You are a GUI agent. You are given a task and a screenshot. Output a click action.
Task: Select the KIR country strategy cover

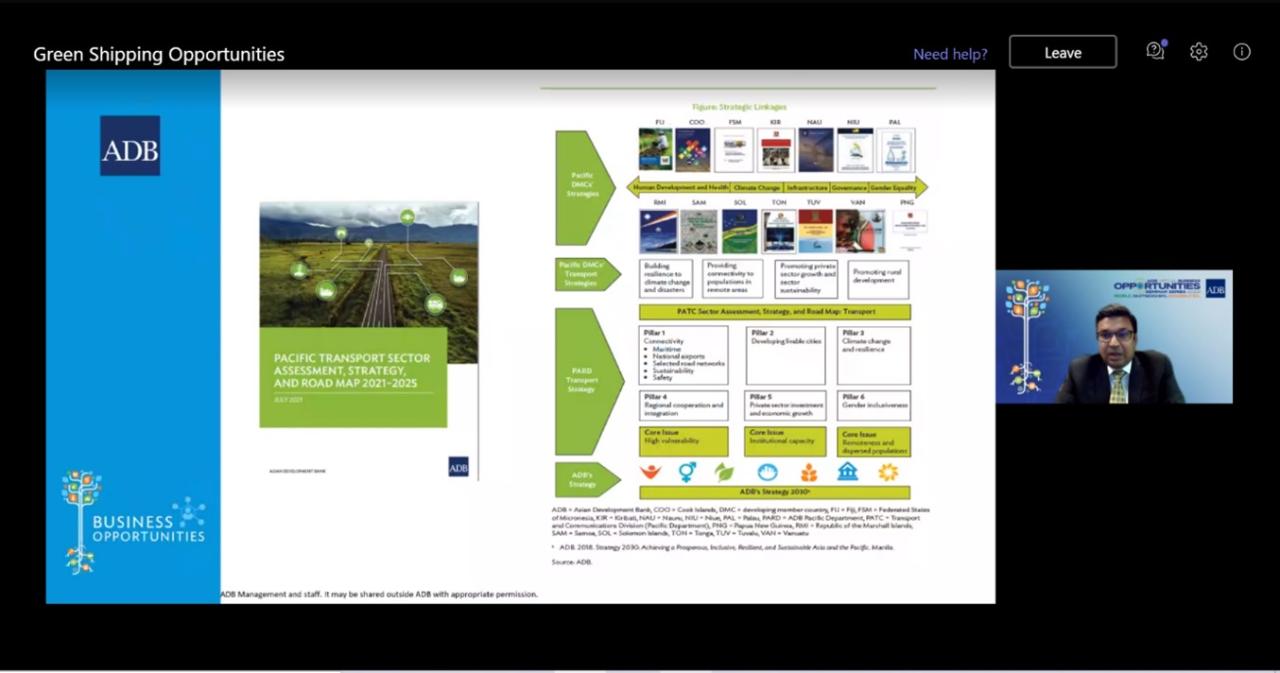[x=776, y=150]
